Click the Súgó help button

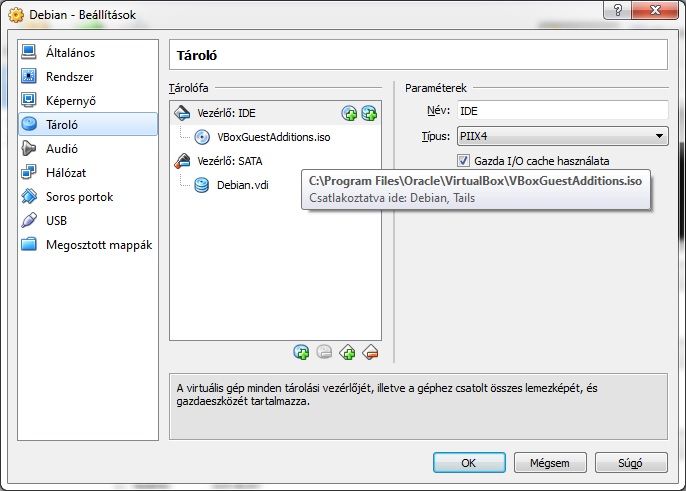point(631,463)
